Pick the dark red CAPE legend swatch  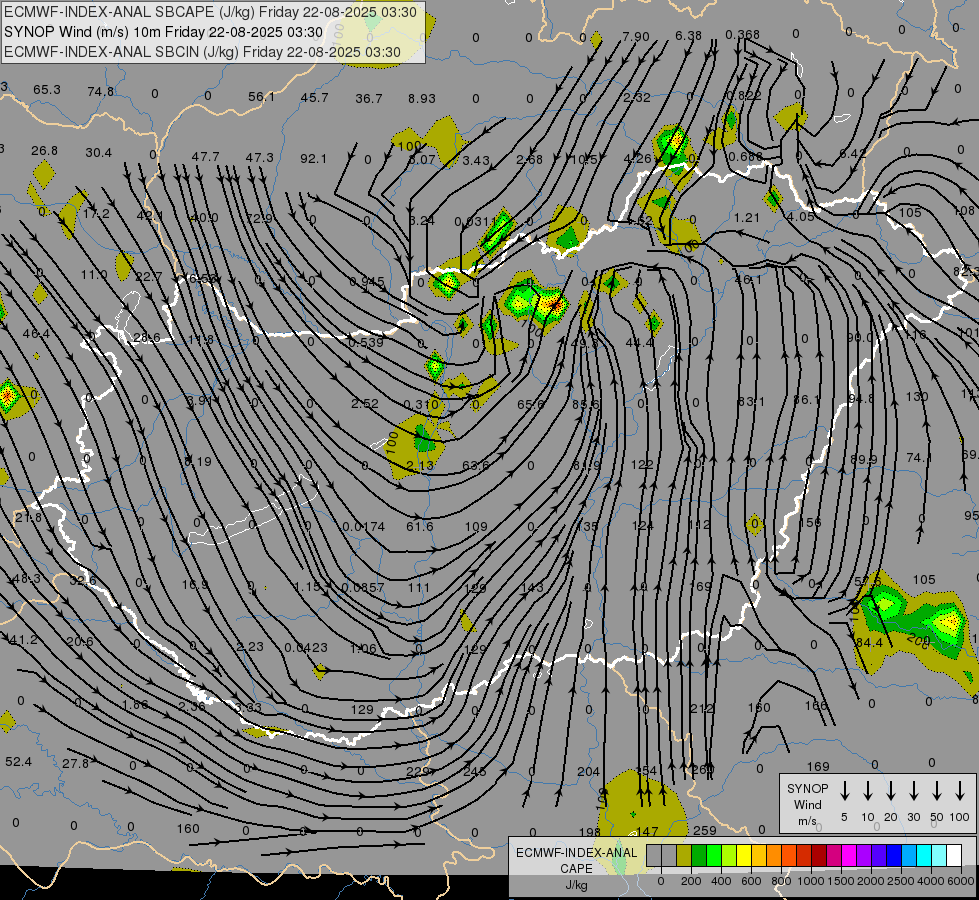819,855
